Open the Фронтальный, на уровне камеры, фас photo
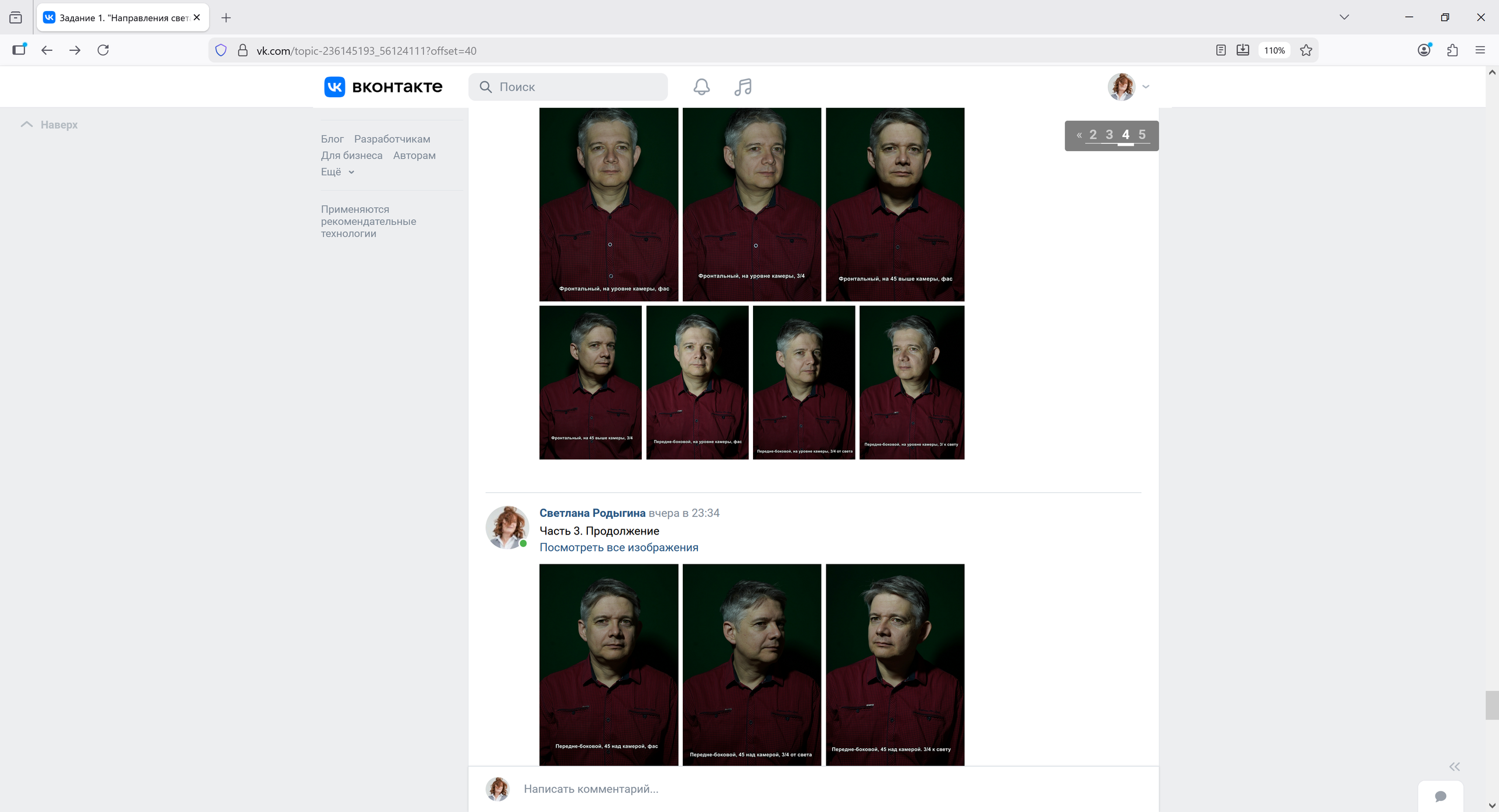Screen dimensions: 1499x812 pyautogui.click(x=608, y=204)
